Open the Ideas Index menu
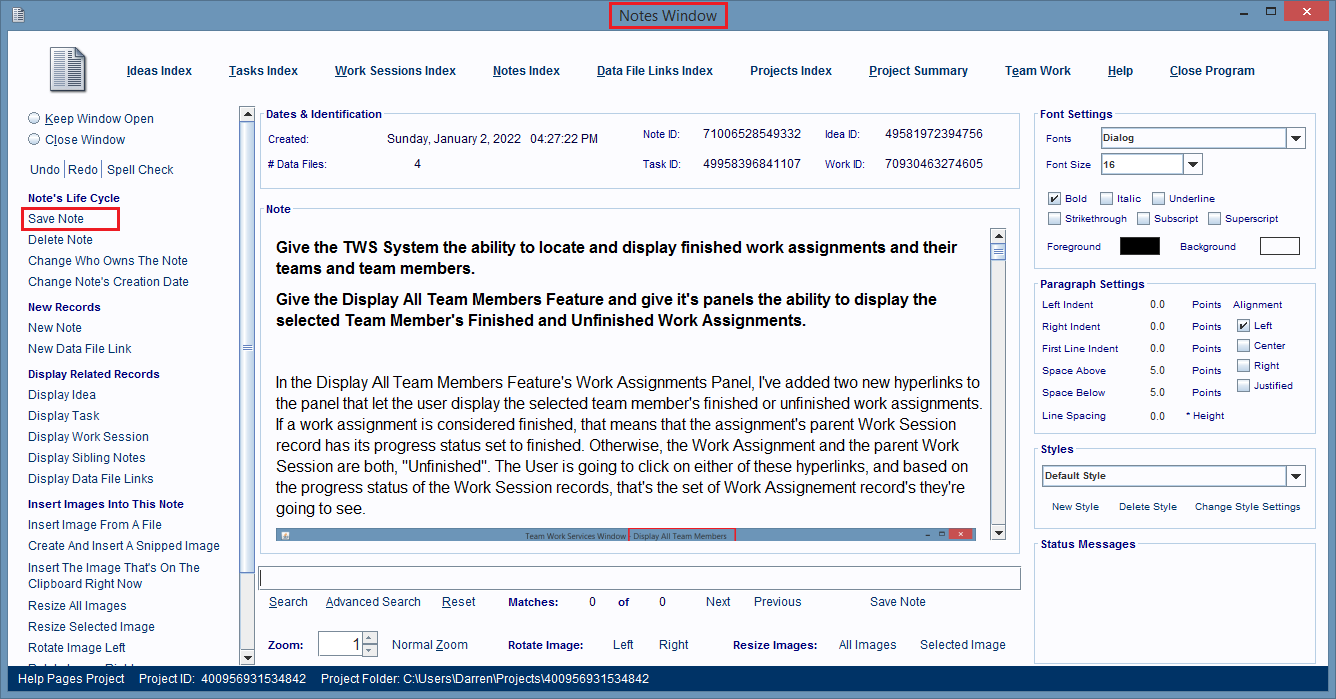 [x=159, y=71]
